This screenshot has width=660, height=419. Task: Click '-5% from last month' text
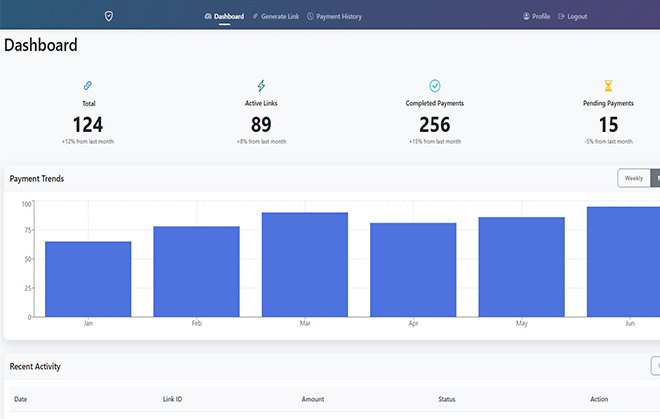(x=608, y=141)
